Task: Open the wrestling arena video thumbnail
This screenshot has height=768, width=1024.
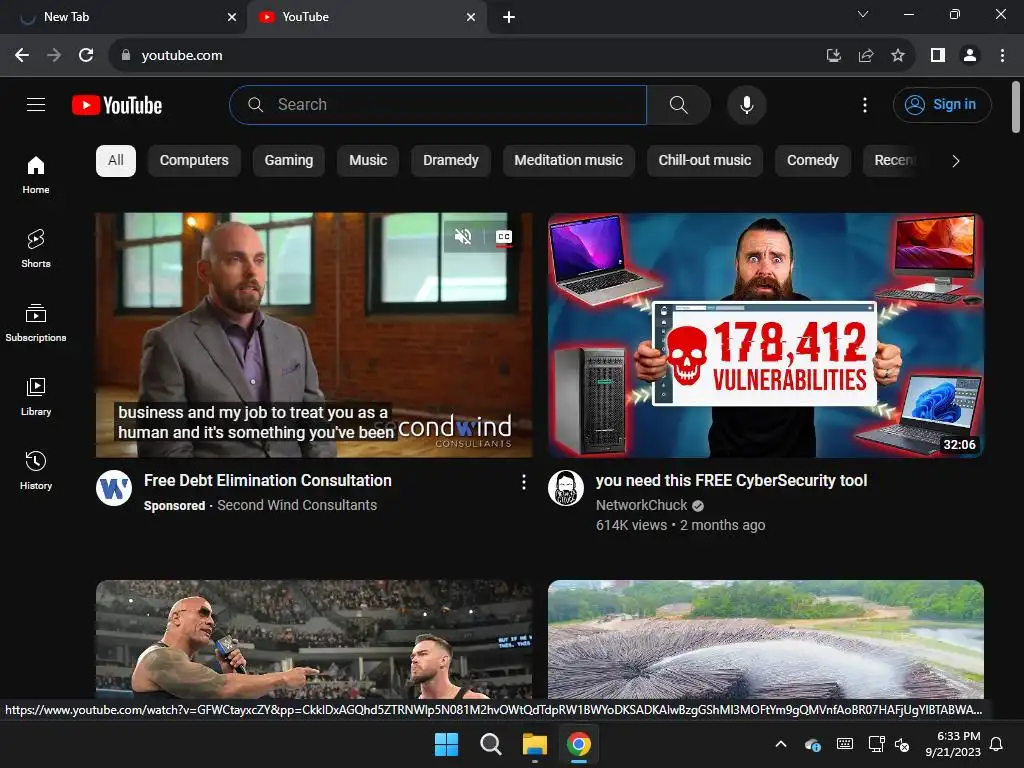Action: (314, 639)
